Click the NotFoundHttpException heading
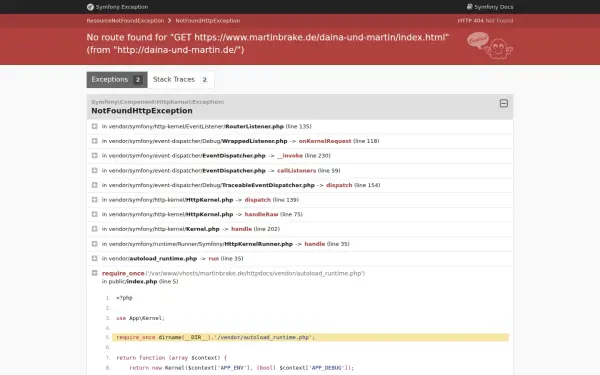600x375 pixels. point(142,111)
